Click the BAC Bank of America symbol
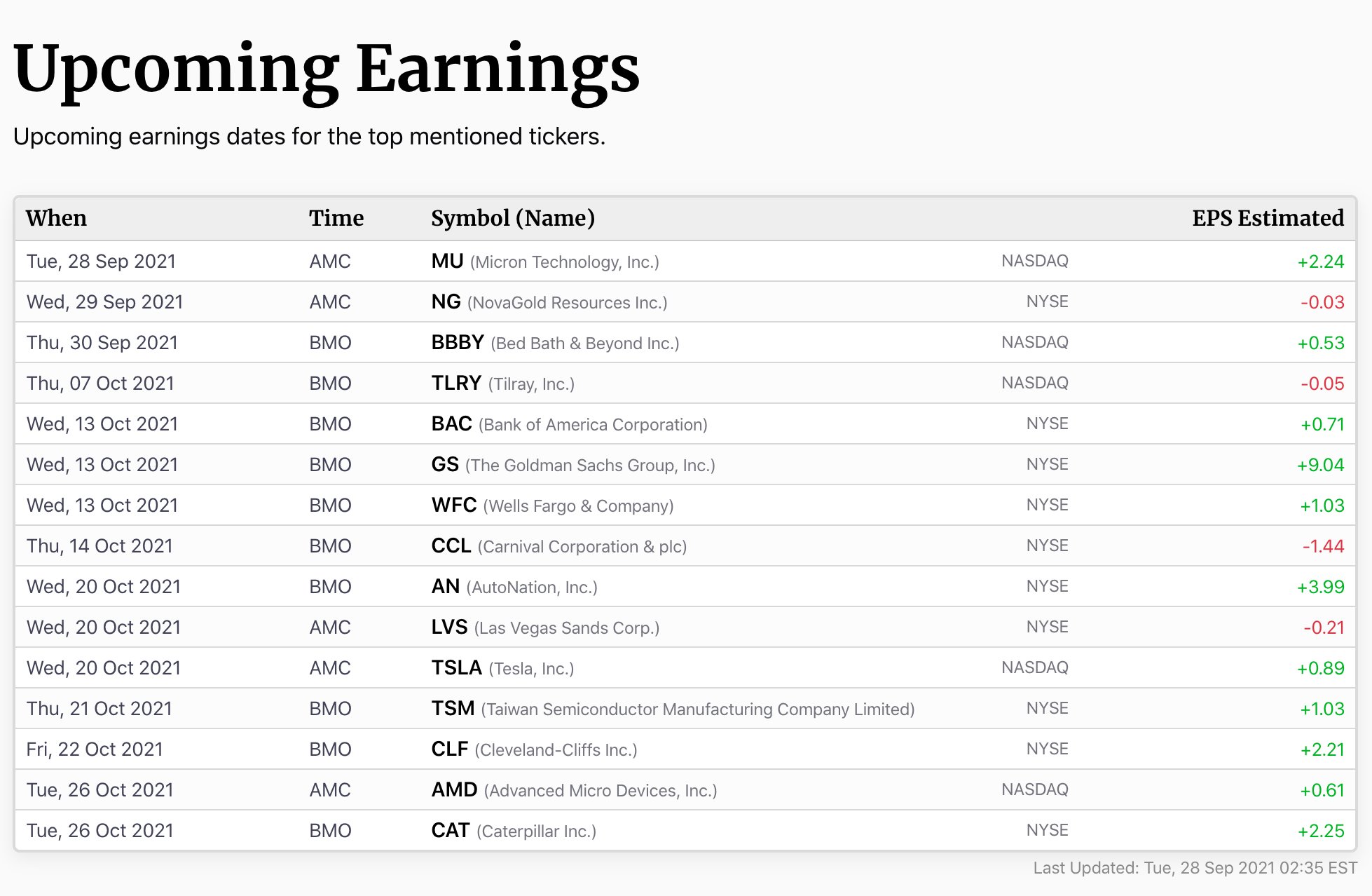This screenshot has height=896, width=1372. [451, 424]
